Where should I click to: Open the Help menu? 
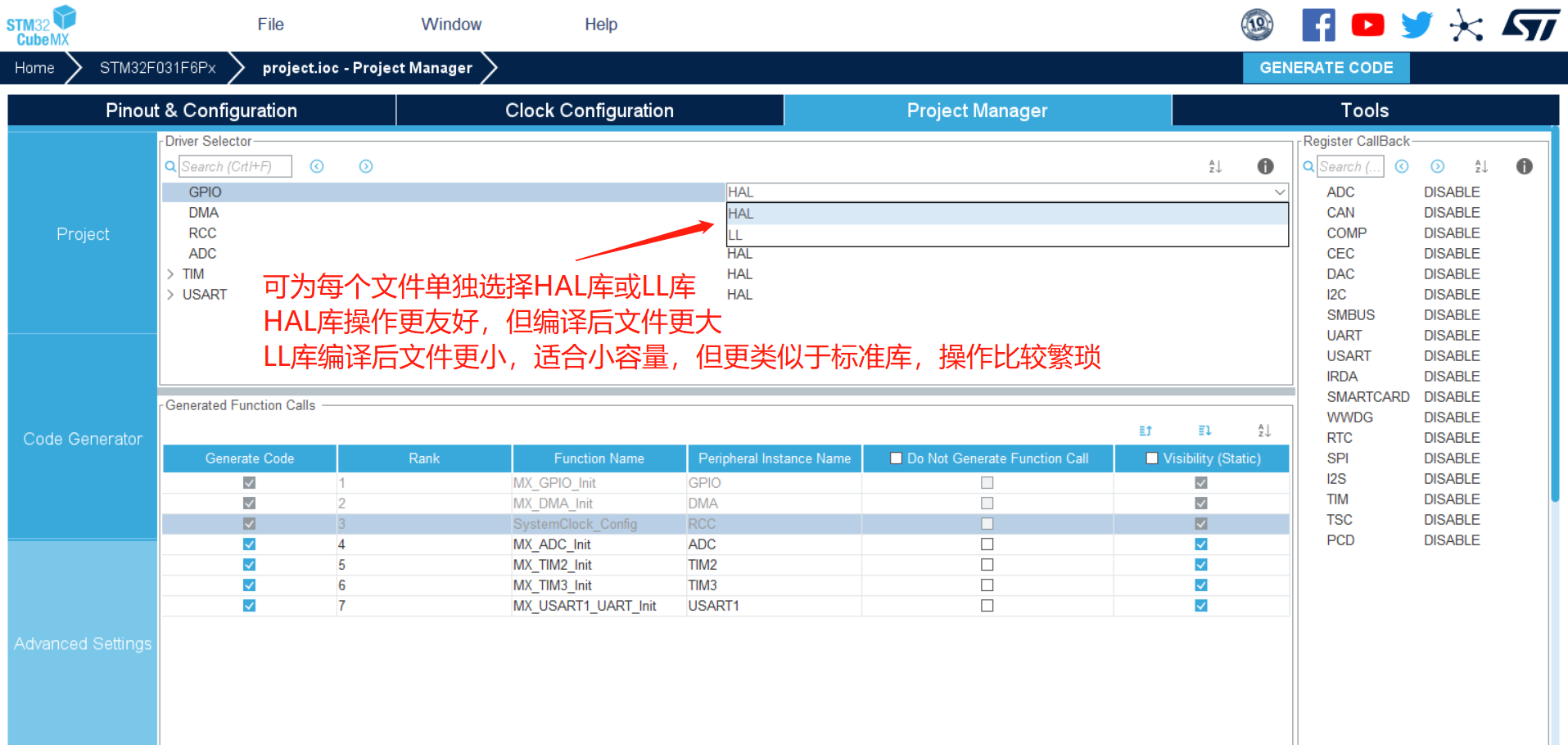pos(601,25)
